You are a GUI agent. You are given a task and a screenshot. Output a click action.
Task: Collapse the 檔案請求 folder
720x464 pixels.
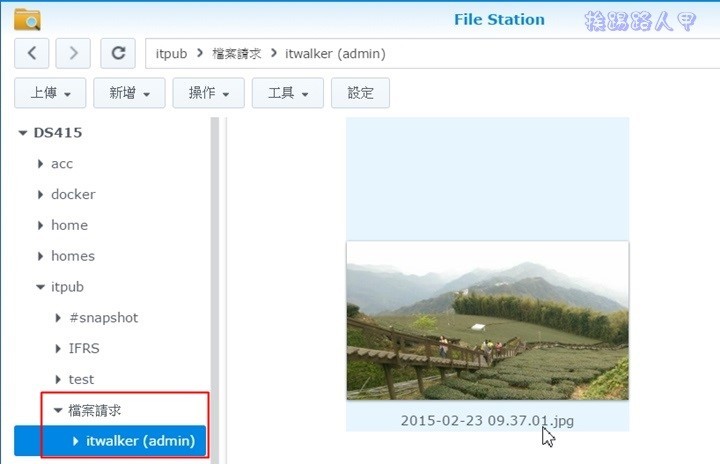(58, 410)
